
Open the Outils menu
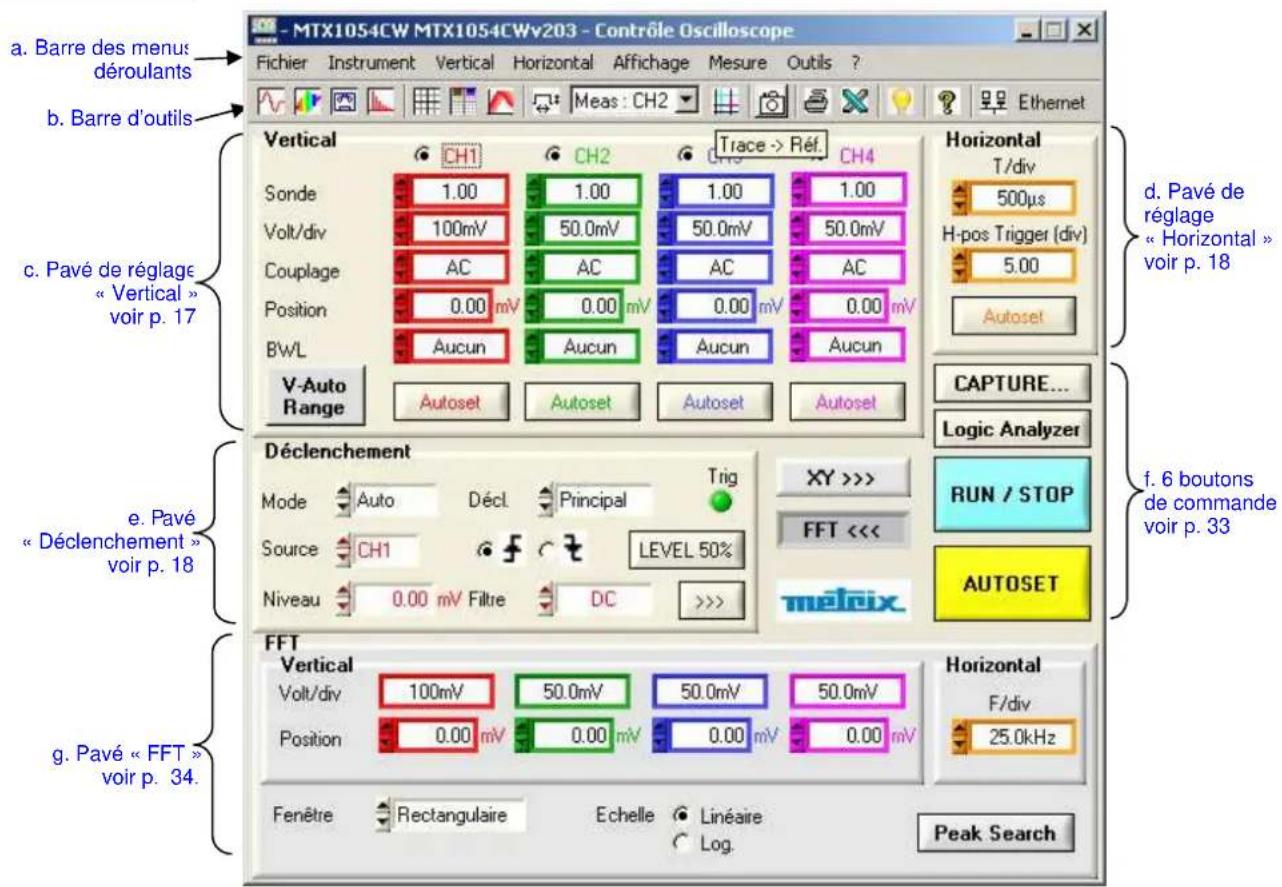coord(811,61)
